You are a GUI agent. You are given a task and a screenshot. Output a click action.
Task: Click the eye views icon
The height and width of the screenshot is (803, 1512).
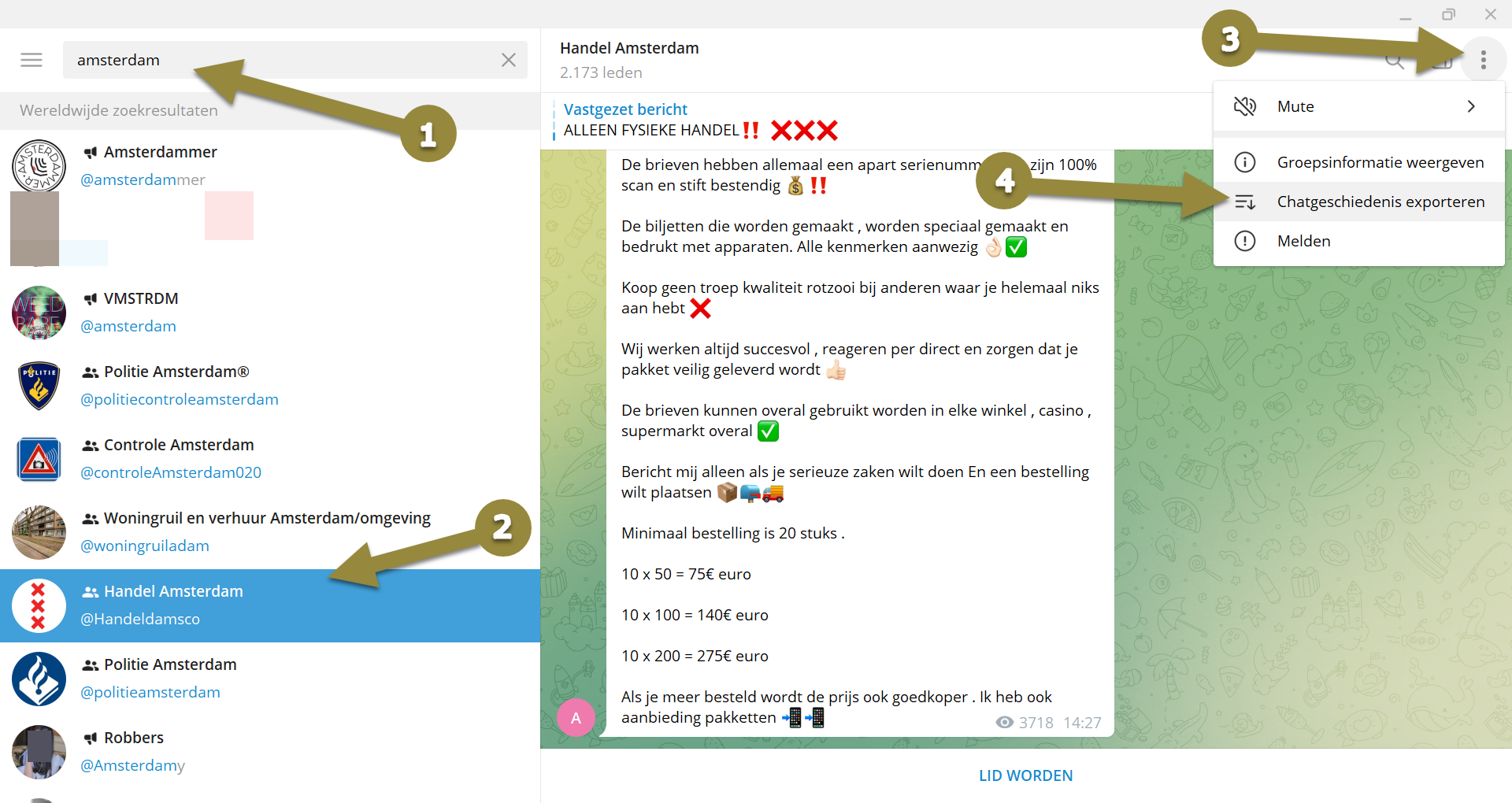(1004, 722)
